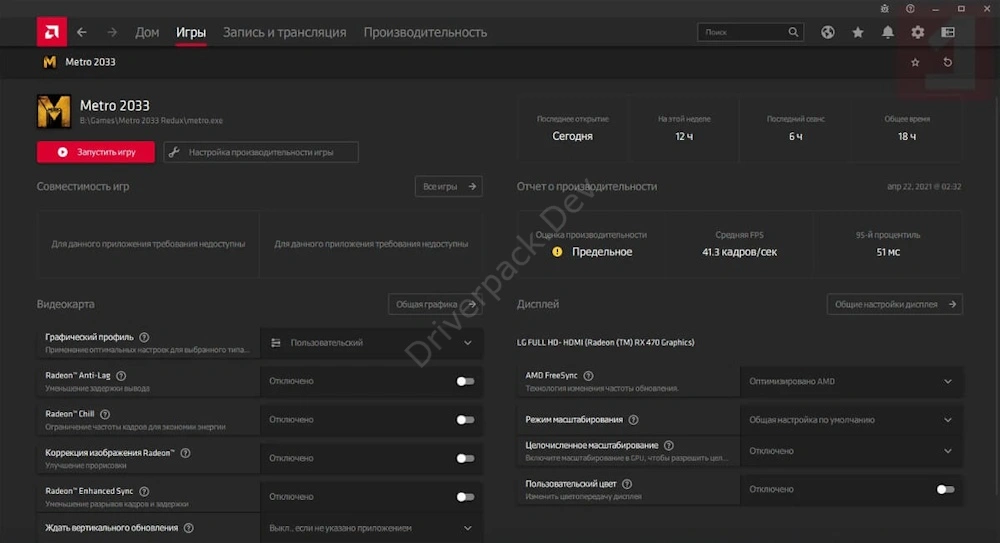Click the Metro 2033 game thumbnail
Viewport: 1000px width, 543px height.
(54, 111)
